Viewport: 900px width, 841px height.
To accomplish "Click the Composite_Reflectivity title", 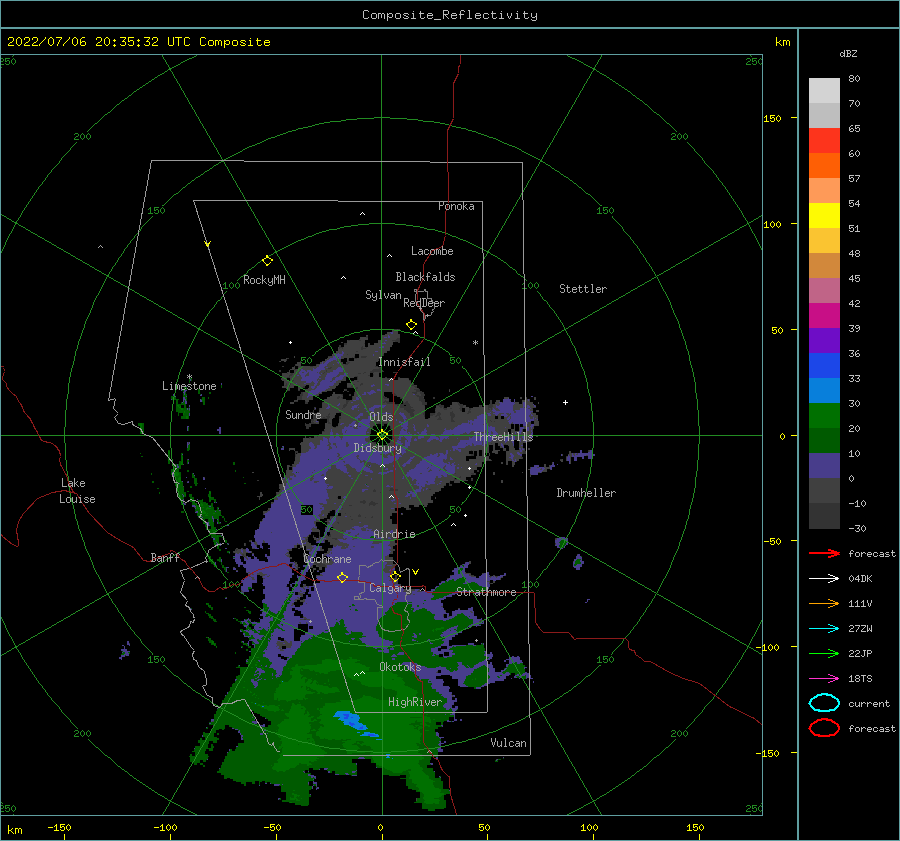I will coord(450,15).
